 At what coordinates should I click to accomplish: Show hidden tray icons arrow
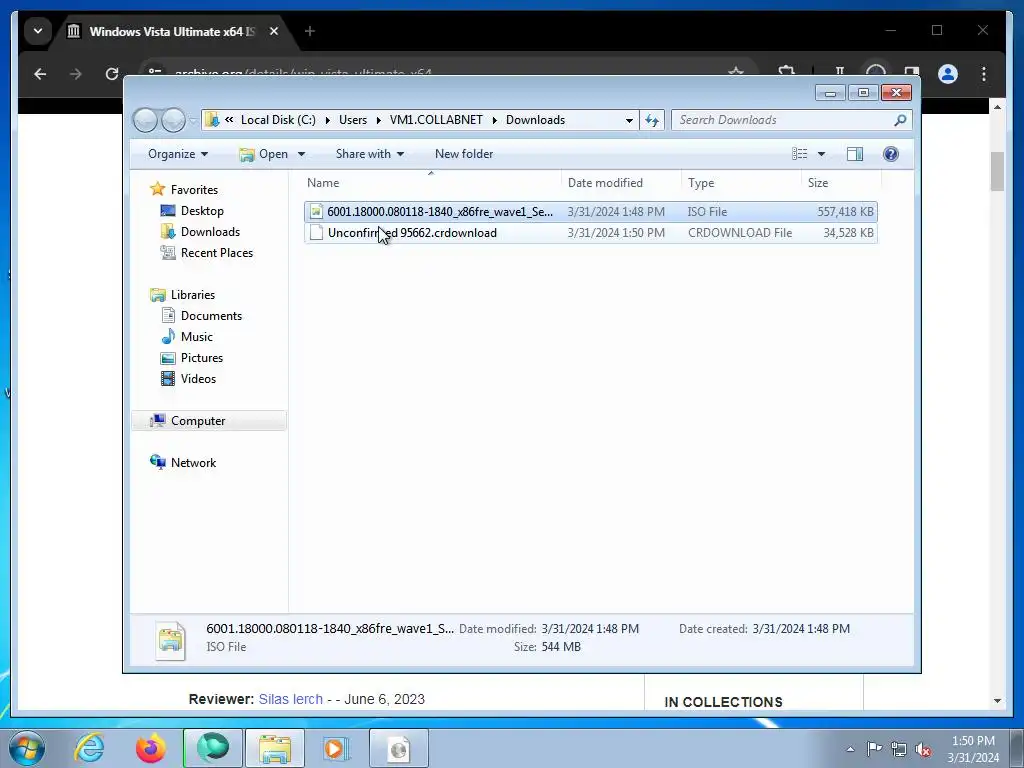[850, 749]
